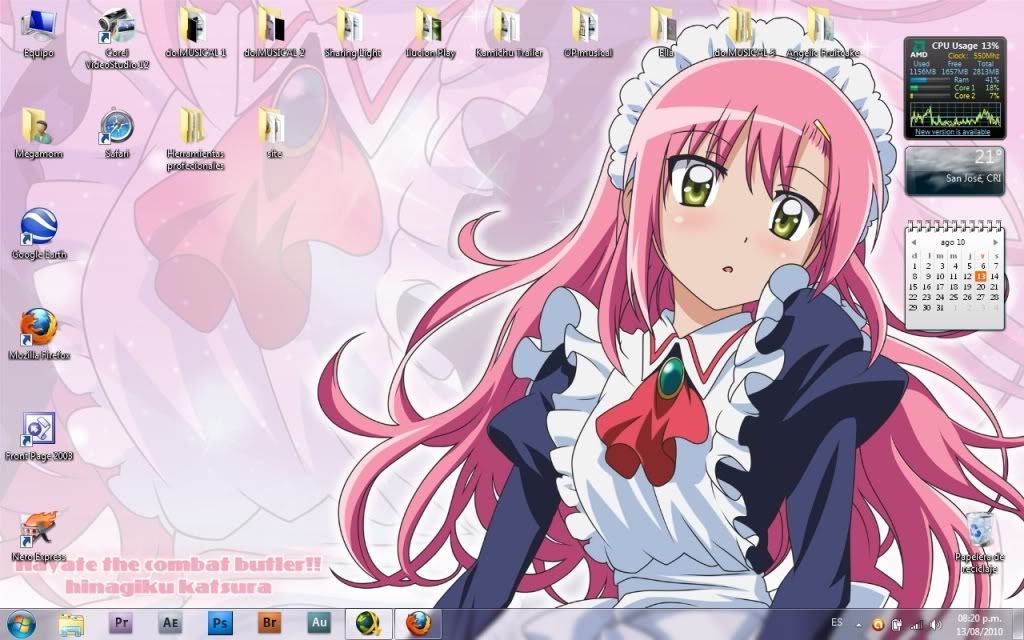This screenshot has width=1024, height=640.
Task: Launch Google Earth desktop shortcut
Action: [x=39, y=234]
